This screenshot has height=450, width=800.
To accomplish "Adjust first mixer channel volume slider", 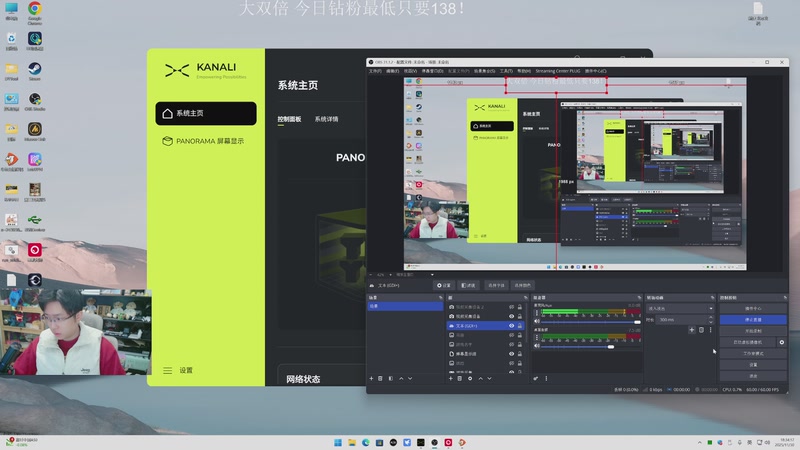I will pyautogui.click(x=590, y=322).
